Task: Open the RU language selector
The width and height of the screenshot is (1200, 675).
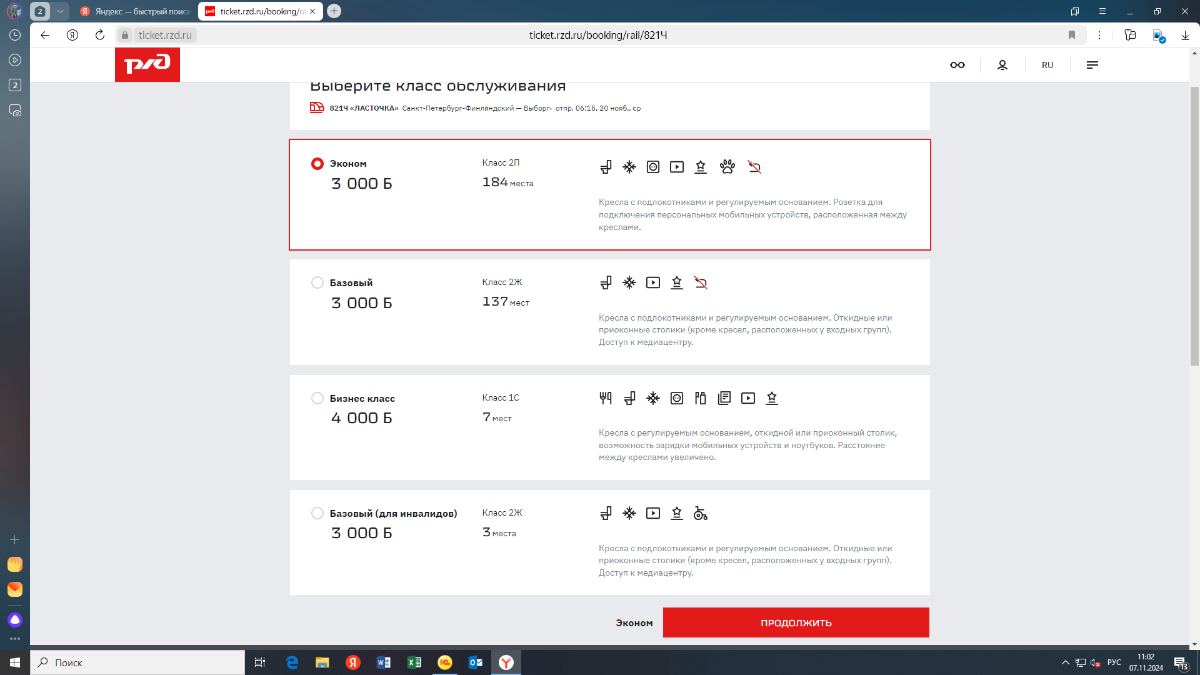Action: pyautogui.click(x=1047, y=65)
